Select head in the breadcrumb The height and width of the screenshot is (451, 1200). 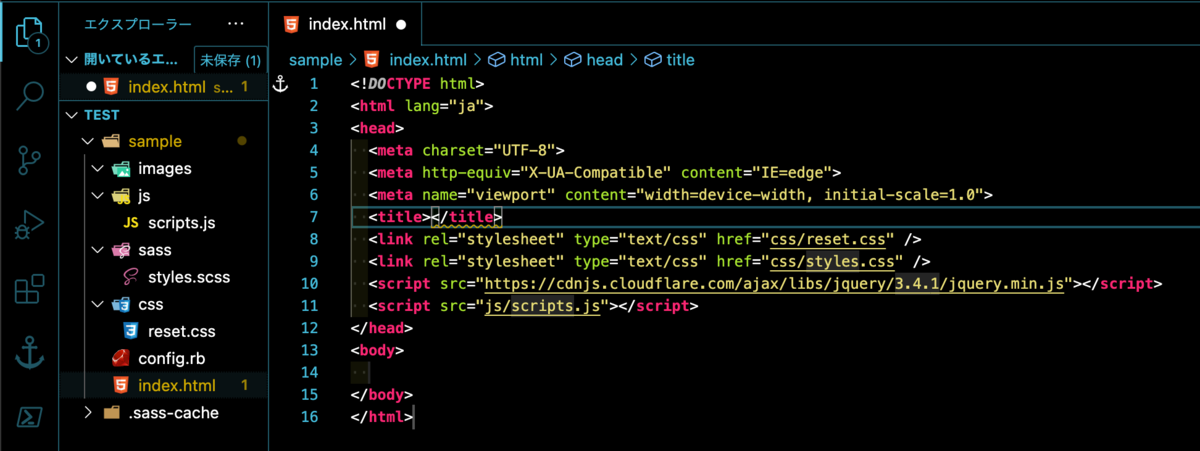pos(605,60)
